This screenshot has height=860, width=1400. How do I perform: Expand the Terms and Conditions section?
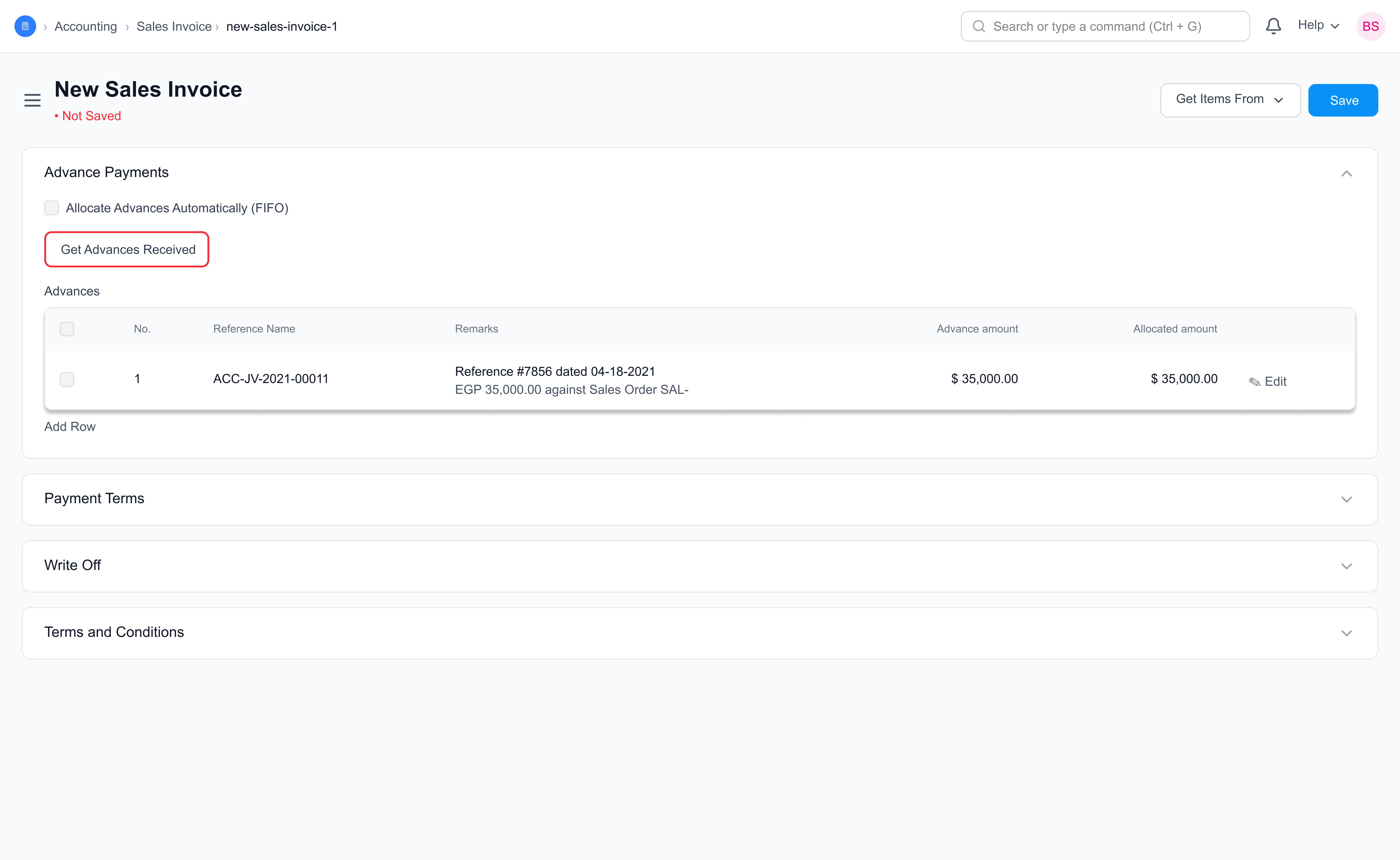click(1346, 633)
